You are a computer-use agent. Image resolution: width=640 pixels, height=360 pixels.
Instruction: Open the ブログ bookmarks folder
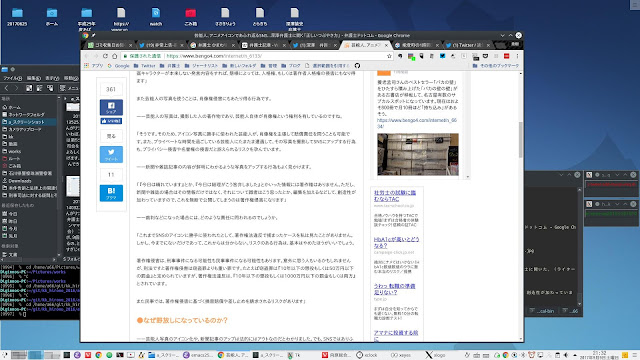(291, 65)
